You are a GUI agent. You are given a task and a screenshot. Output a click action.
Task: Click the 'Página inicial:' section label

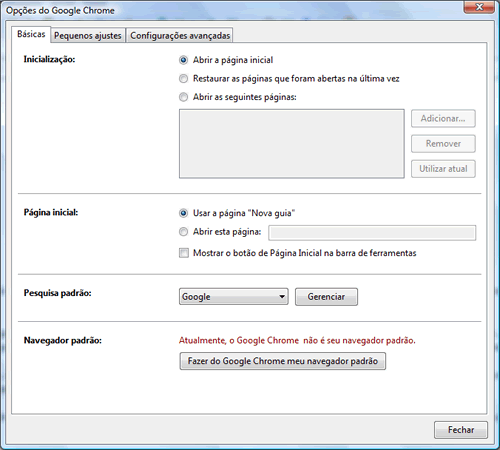(x=51, y=212)
